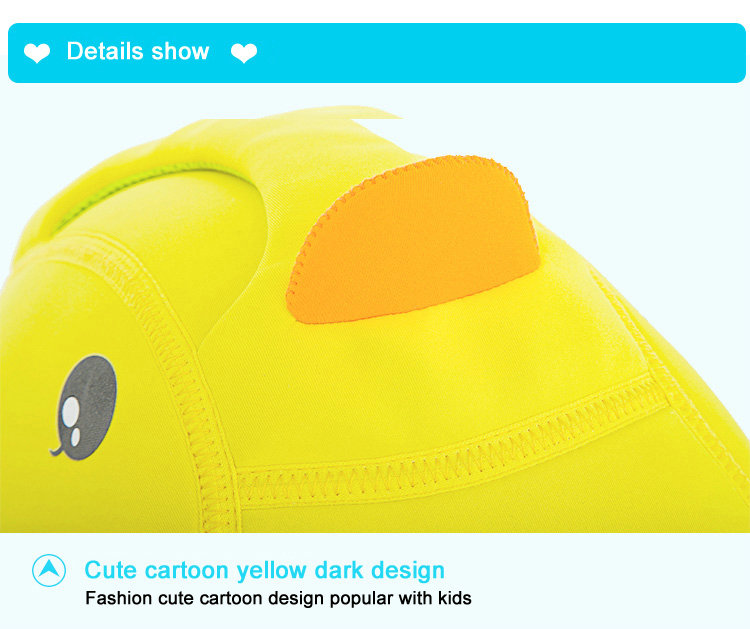Screen dimensions: 750x629
Task: Click the right white heart icon
Action: coord(244,52)
